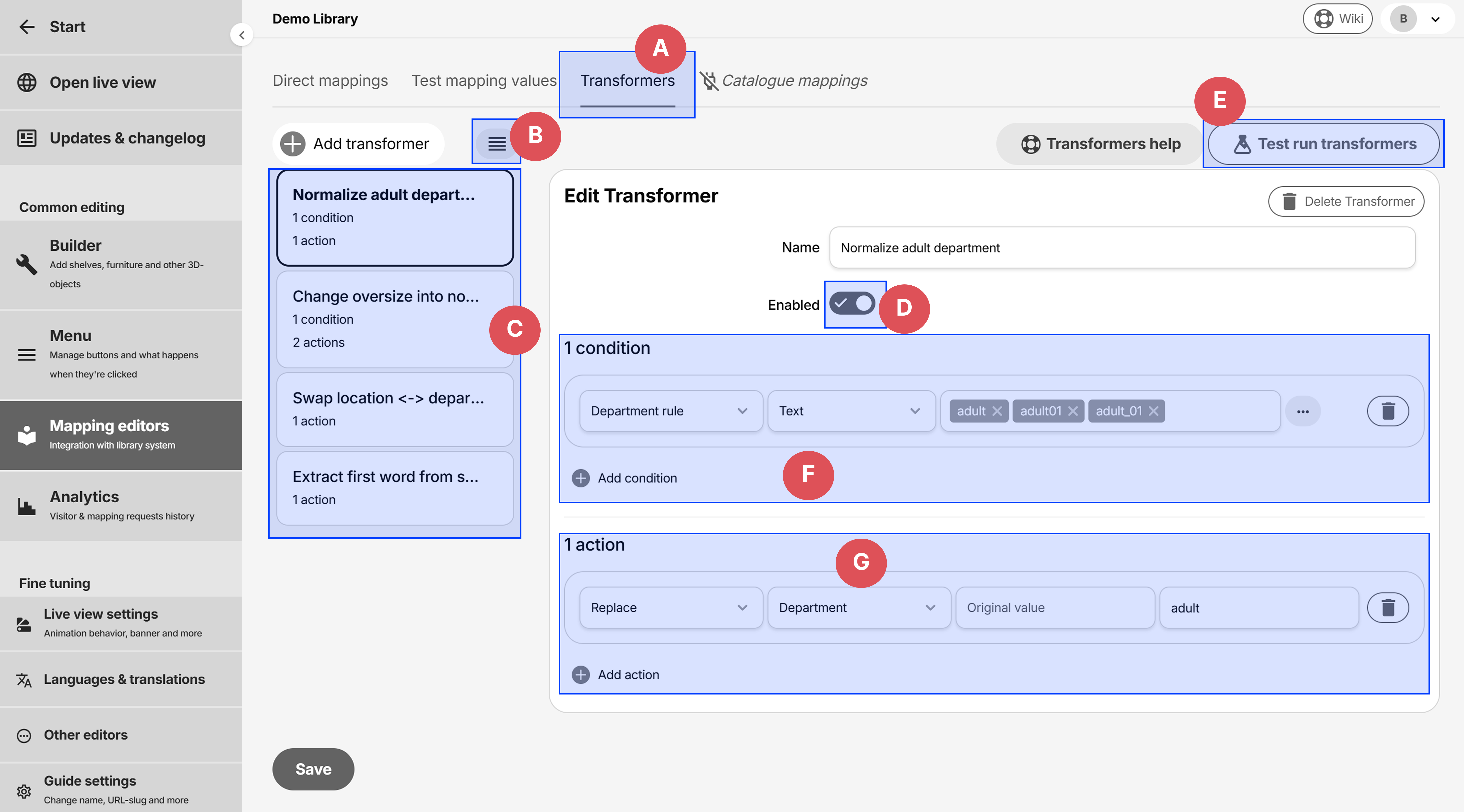Screen dimensions: 1464x812
Task: Select the 'Swap location <-> depar...' transformer
Action: pyautogui.click(x=394, y=409)
